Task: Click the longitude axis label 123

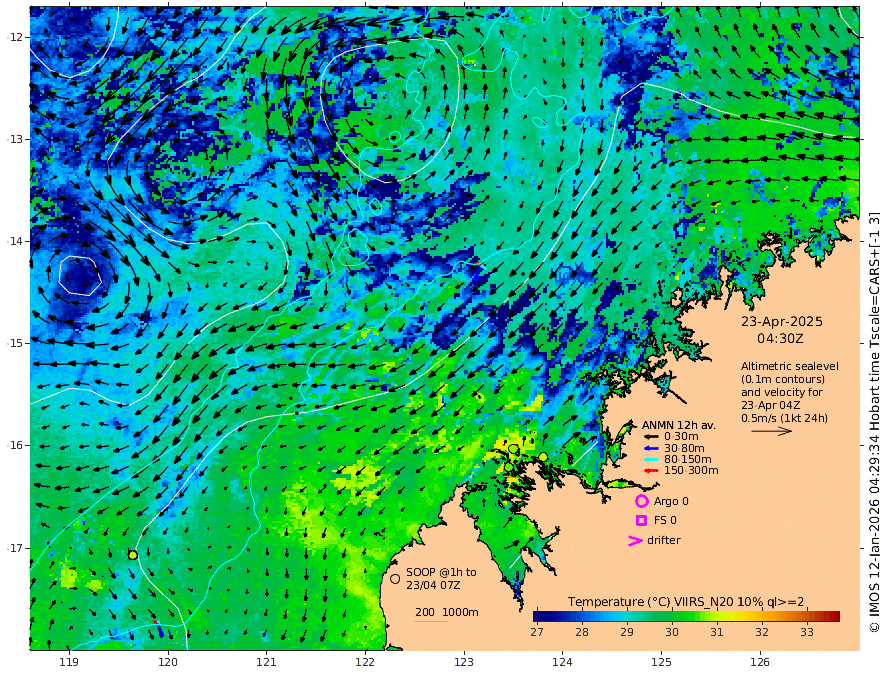Action: tap(464, 662)
